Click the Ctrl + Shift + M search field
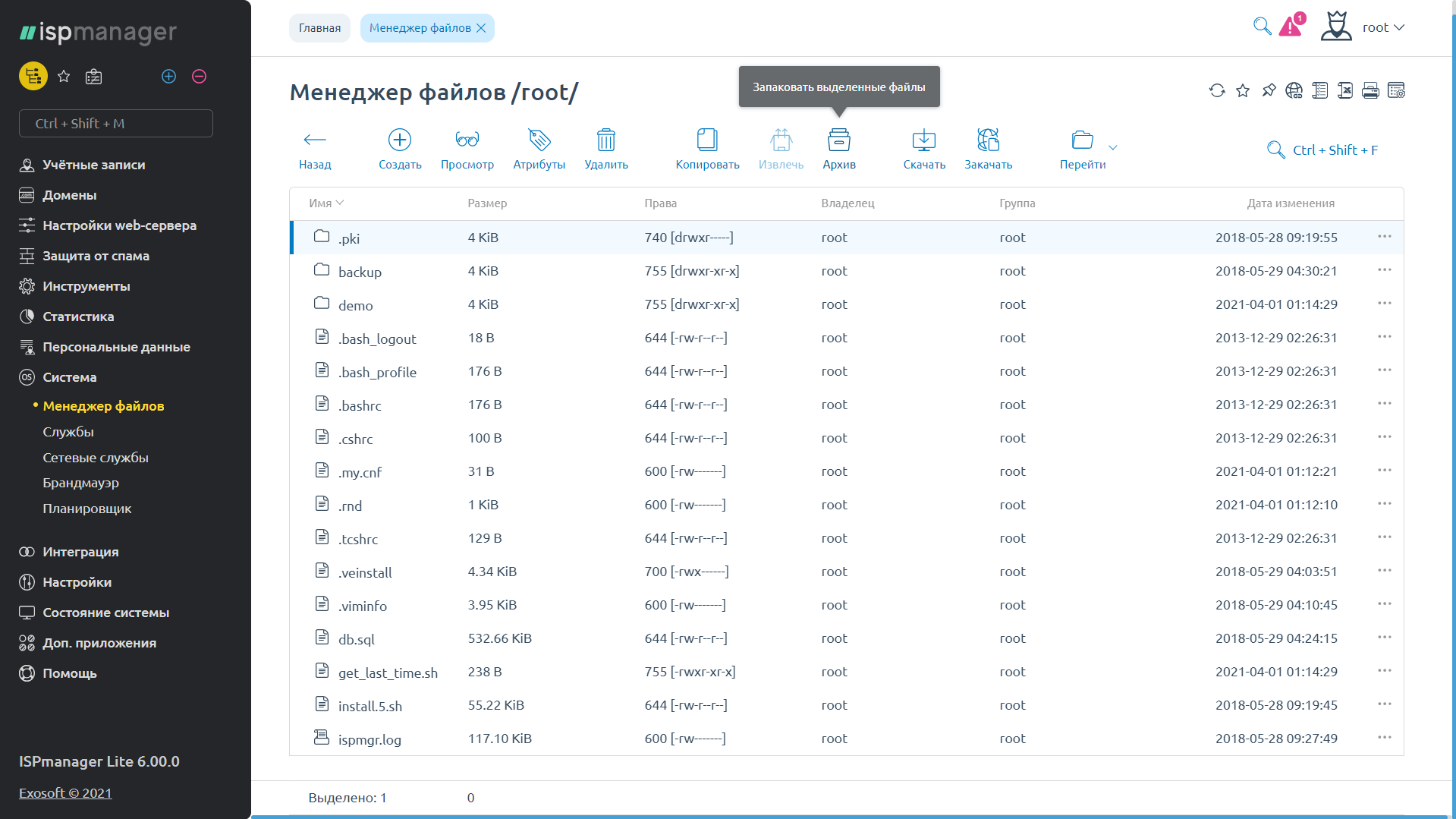The width and height of the screenshot is (1456, 819). click(116, 124)
